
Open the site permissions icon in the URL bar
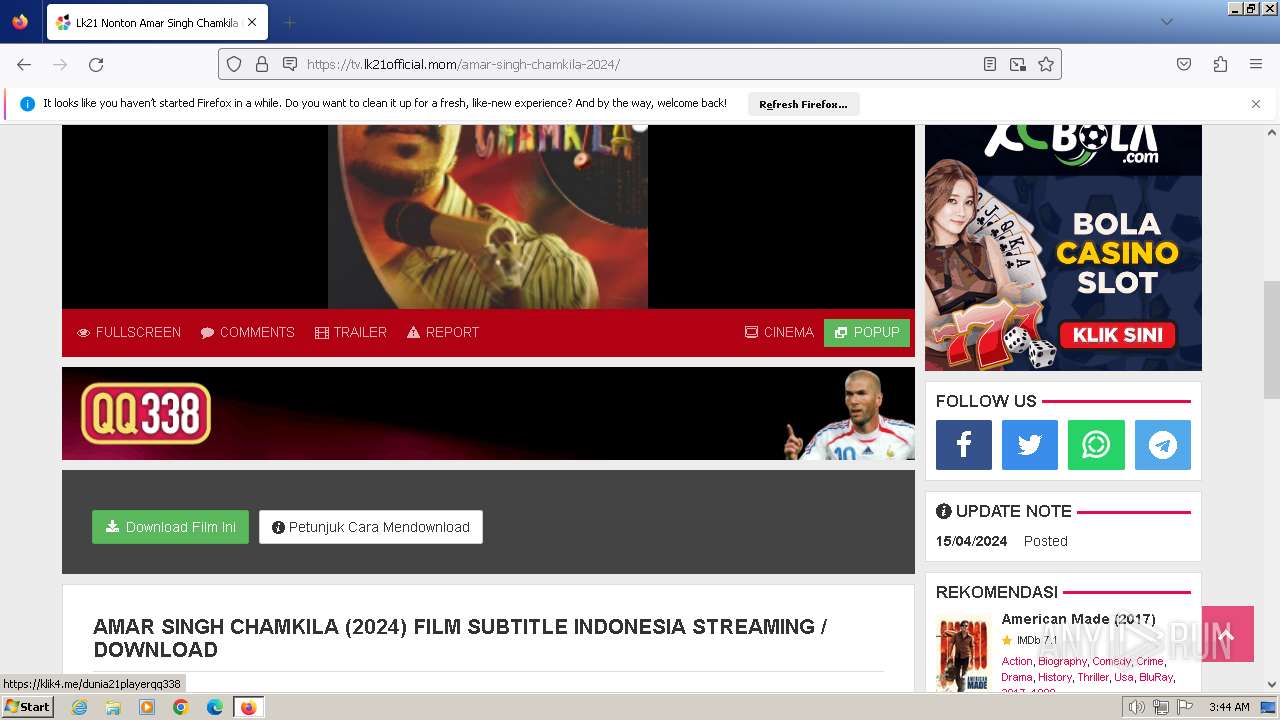pyautogui.click(x=290, y=64)
